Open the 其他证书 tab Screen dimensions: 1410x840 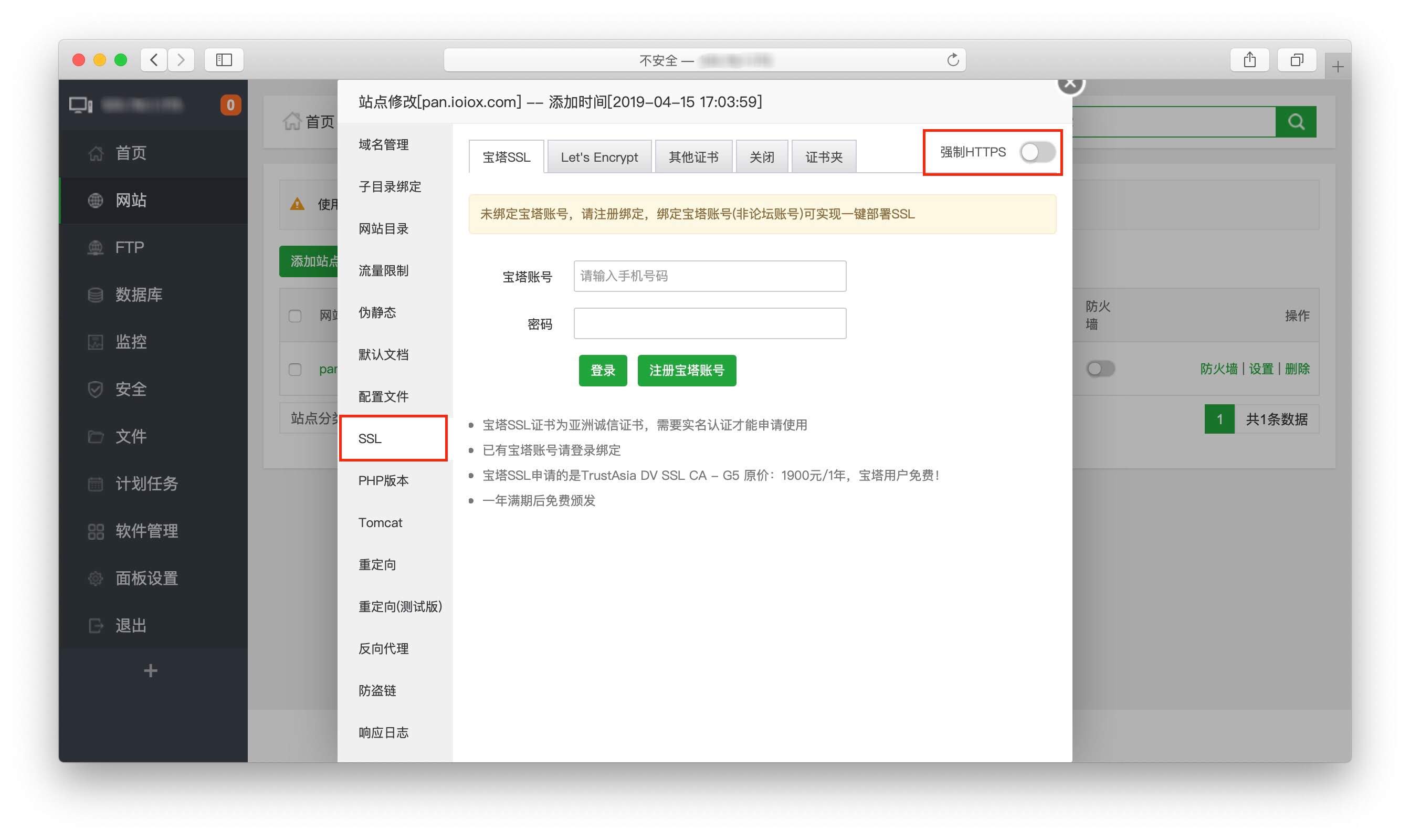tap(693, 157)
